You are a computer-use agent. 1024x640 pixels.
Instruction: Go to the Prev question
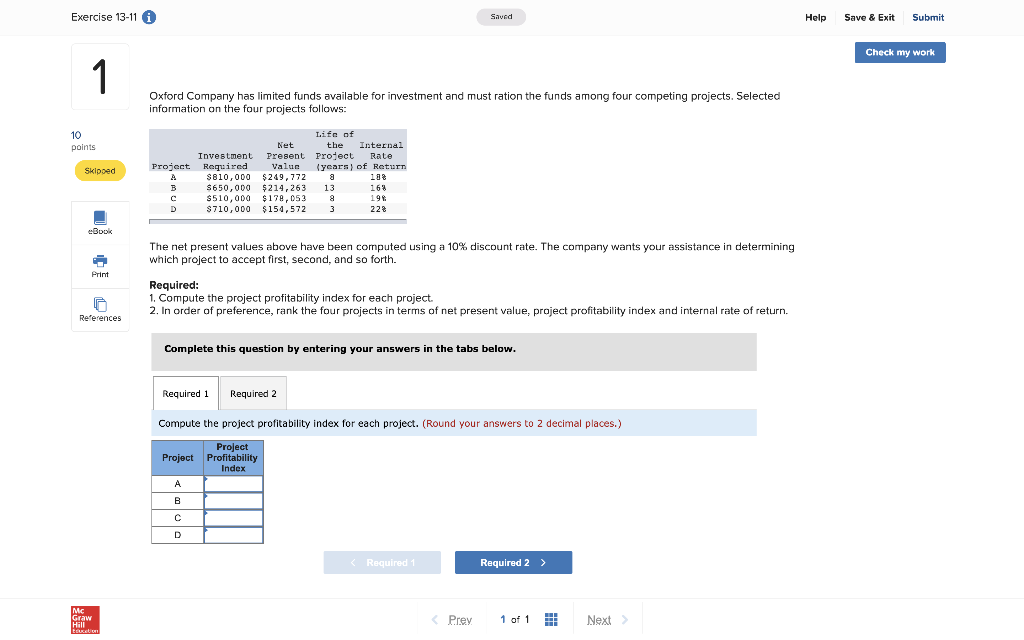pyautogui.click(x=452, y=620)
